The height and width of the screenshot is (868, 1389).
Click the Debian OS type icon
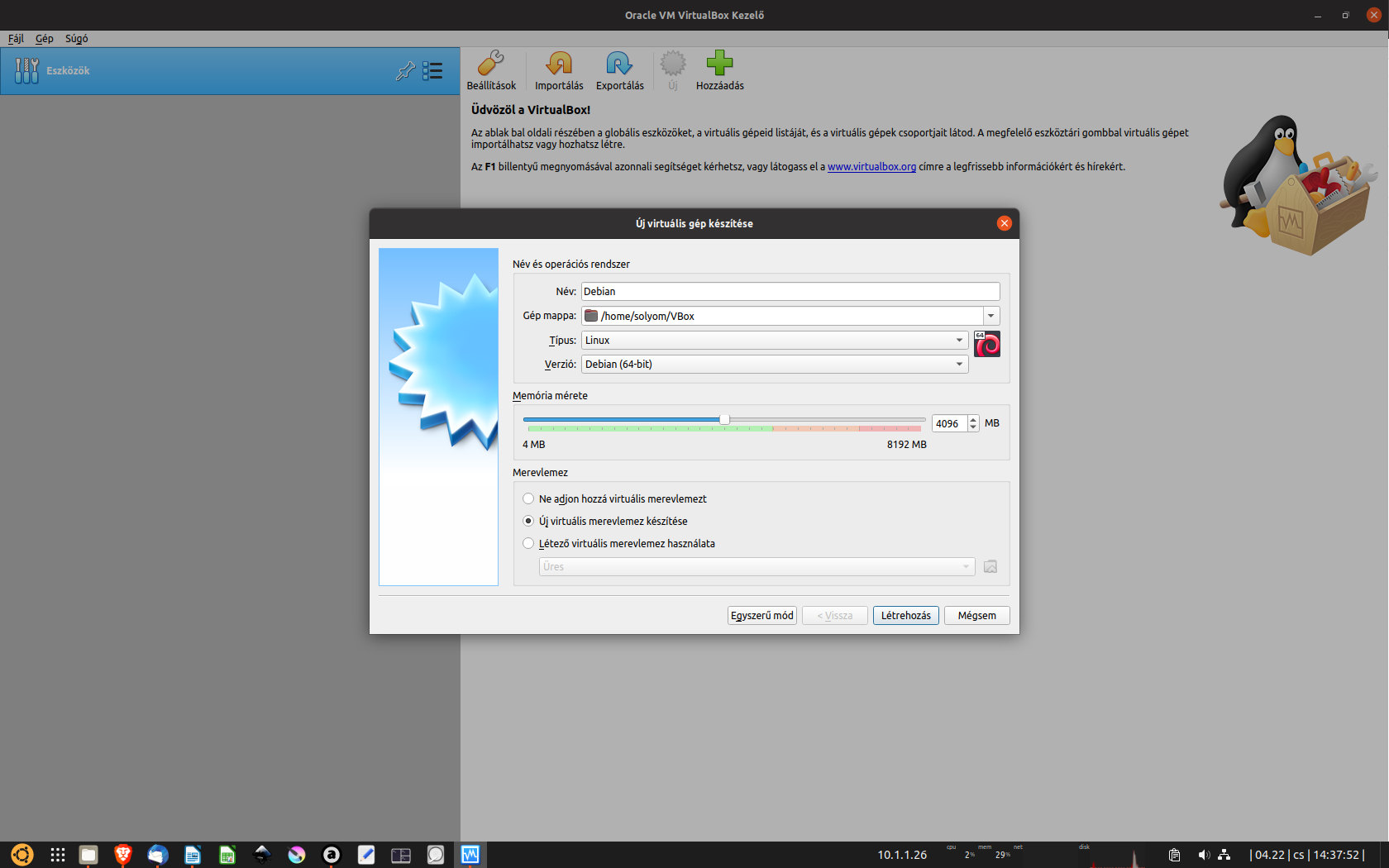click(986, 344)
